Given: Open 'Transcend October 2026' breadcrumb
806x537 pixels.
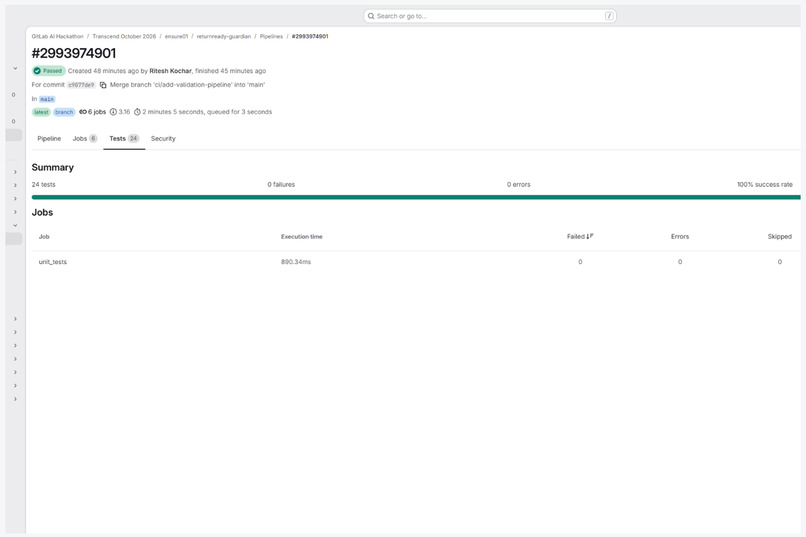Looking at the screenshot, I should [124, 36].
